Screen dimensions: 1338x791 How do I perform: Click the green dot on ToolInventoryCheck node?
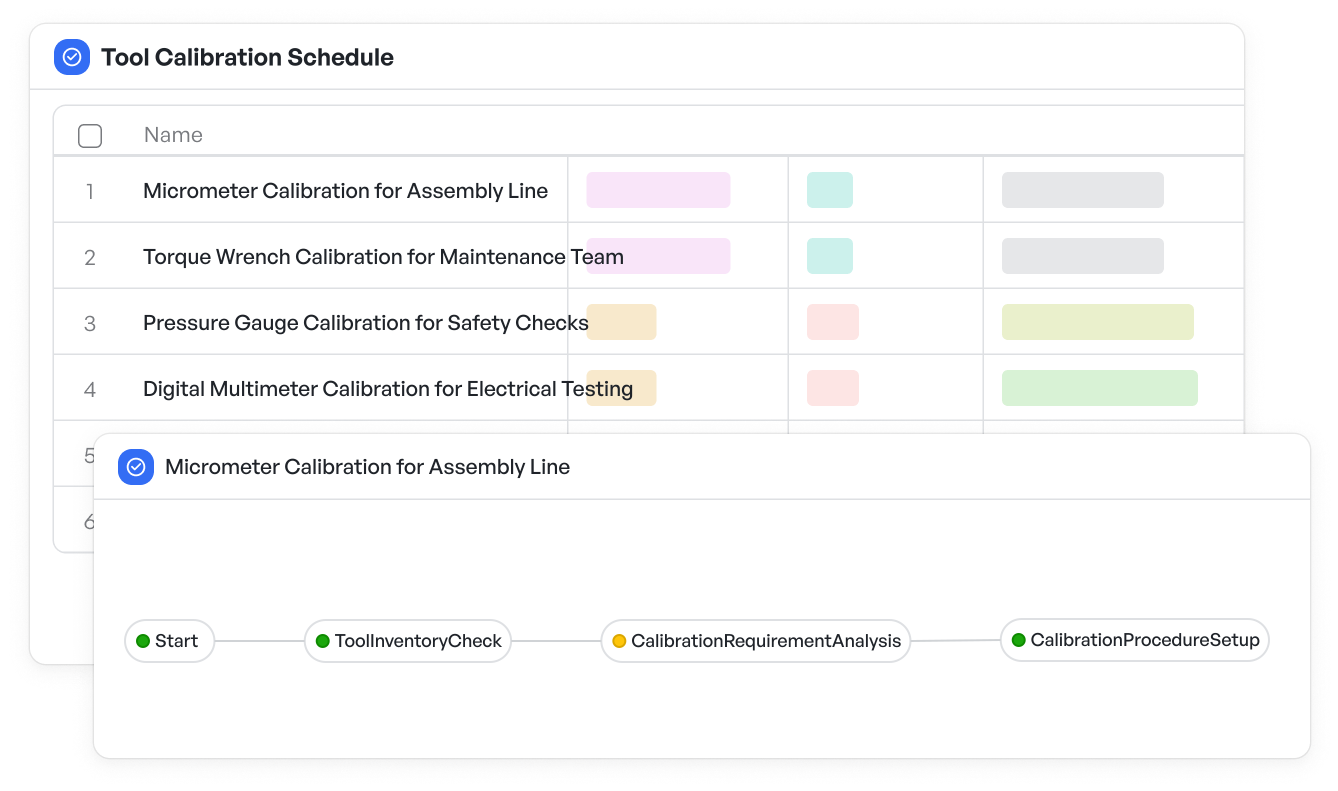coord(323,641)
